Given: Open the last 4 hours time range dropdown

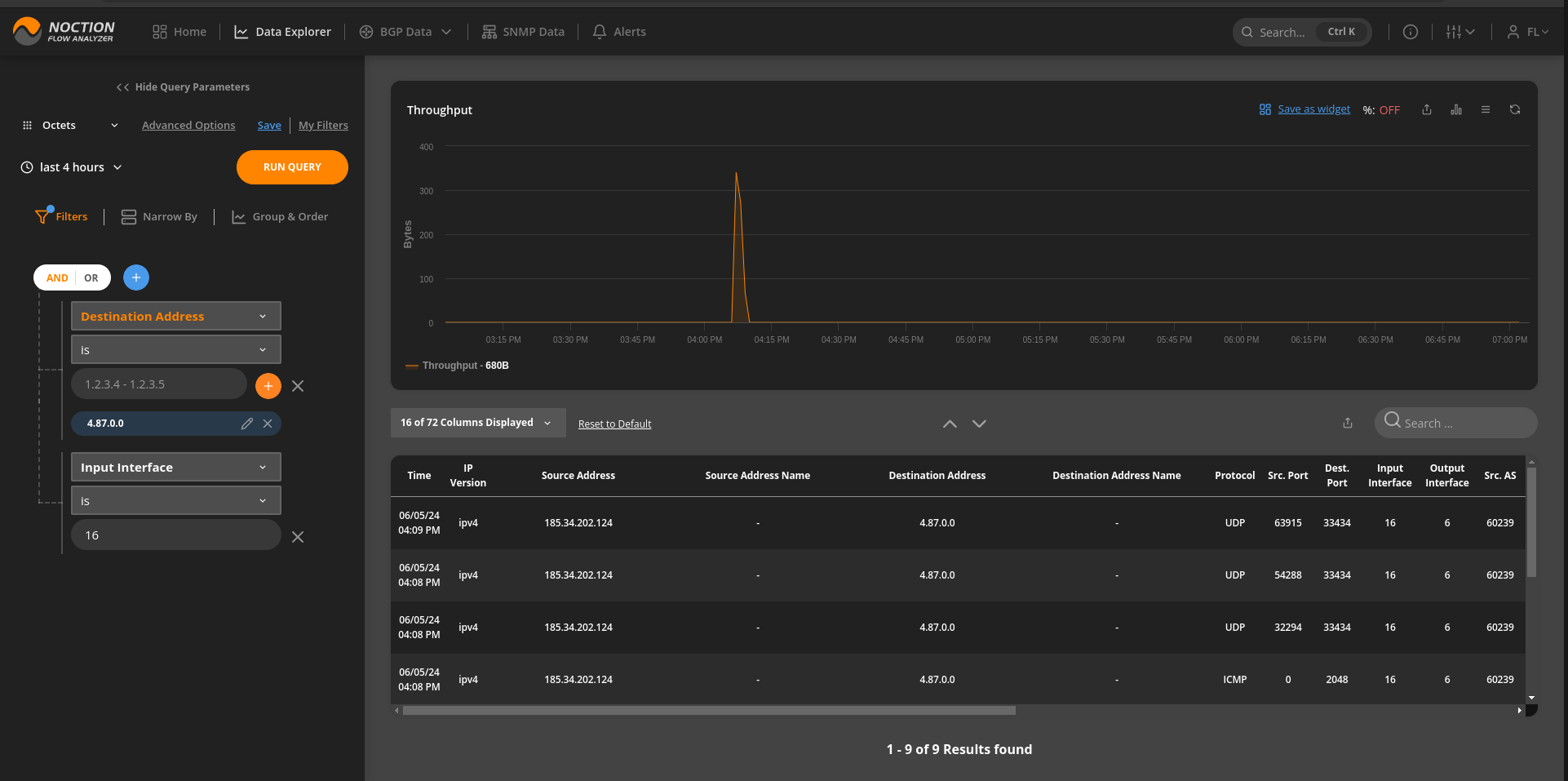Looking at the screenshot, I should (x=72, y=167).
